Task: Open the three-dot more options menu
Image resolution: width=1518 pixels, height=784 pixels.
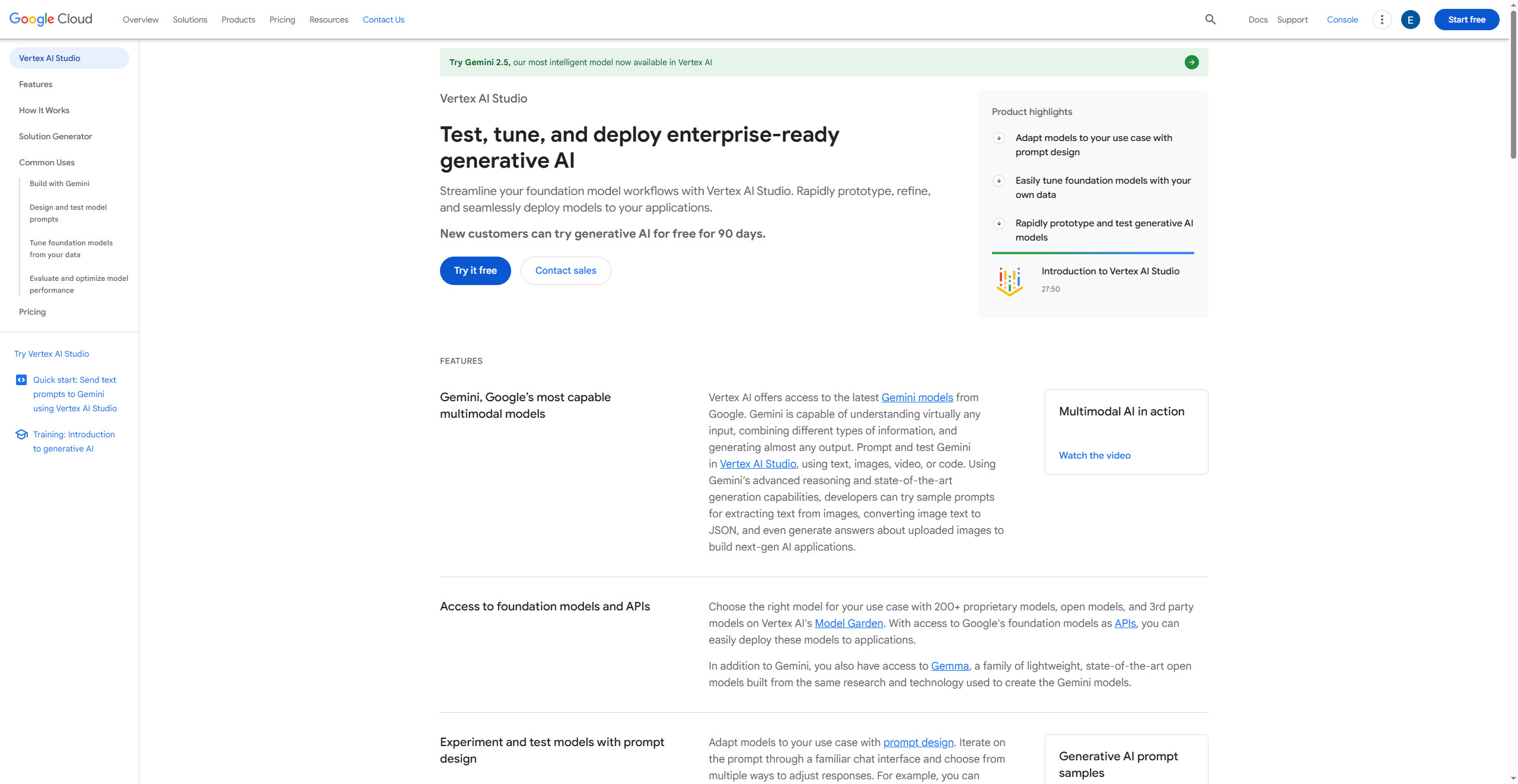Action: [x=1382, y=20]
